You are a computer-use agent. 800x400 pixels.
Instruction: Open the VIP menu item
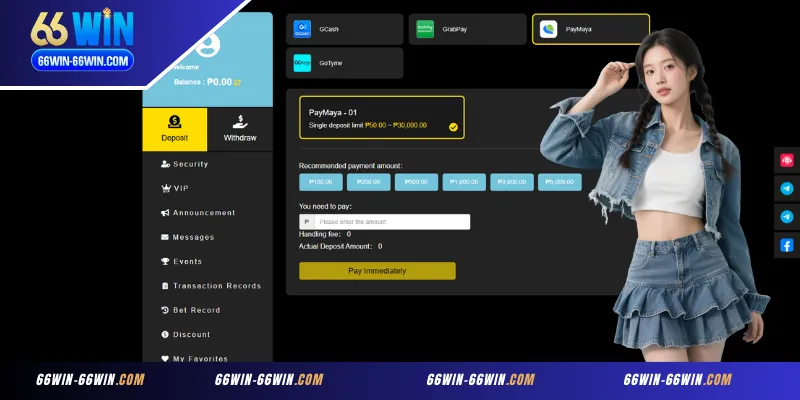[x=207, y=189]
